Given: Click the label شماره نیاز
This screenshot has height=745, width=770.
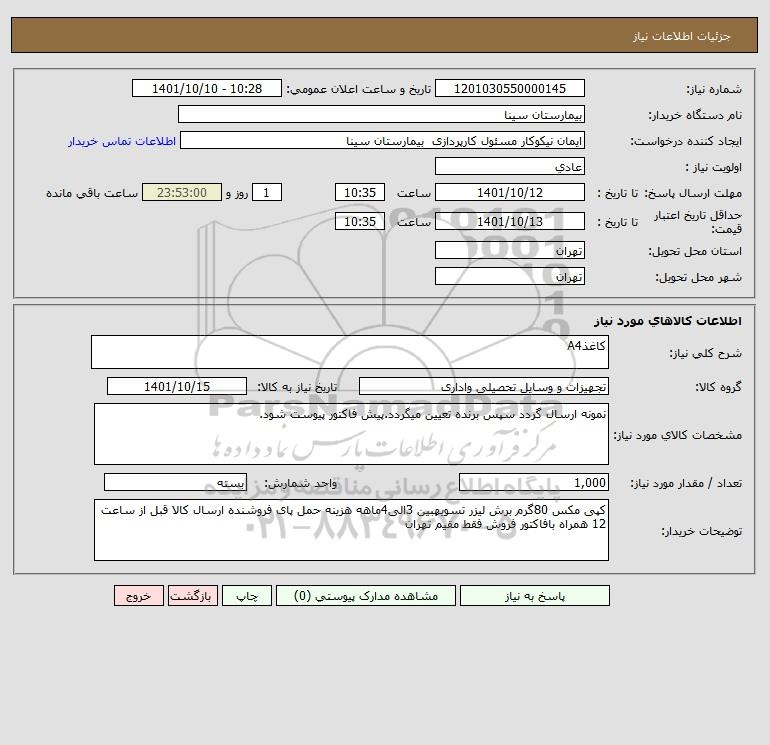Looking at the screenshot, I should pos(714,89).
